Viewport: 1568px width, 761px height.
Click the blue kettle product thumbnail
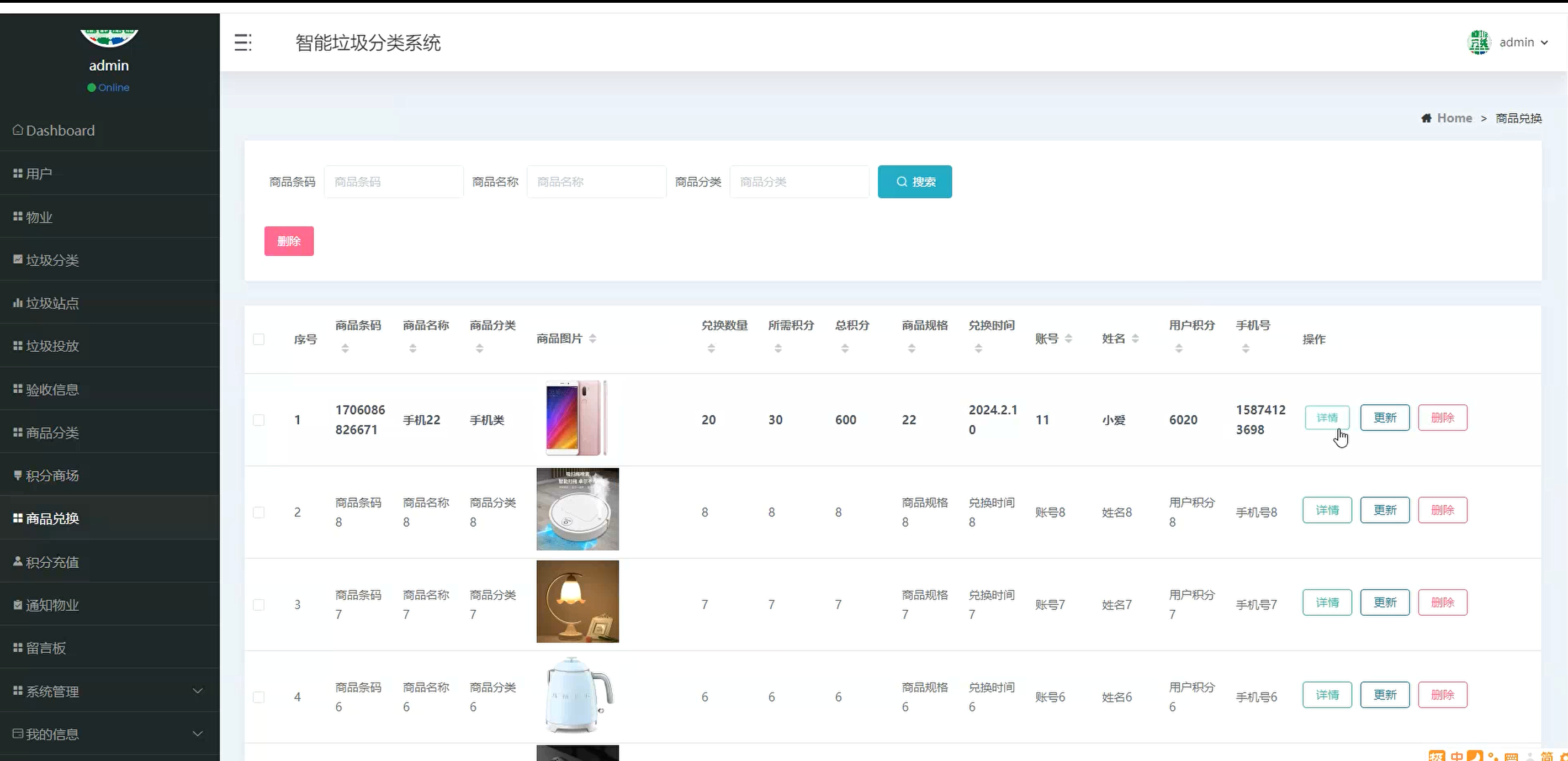pyautogui.click(x=579, y=694)
